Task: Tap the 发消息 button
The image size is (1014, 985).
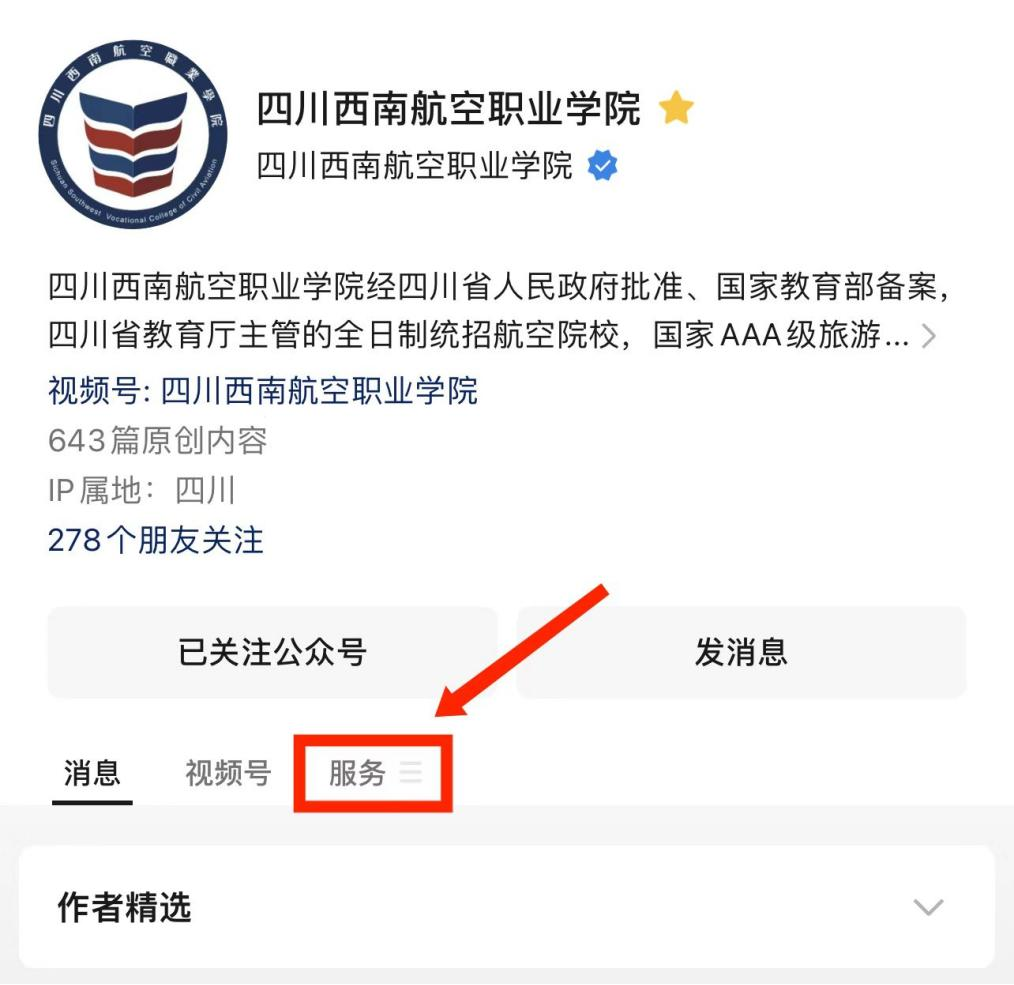Action: 741,652
